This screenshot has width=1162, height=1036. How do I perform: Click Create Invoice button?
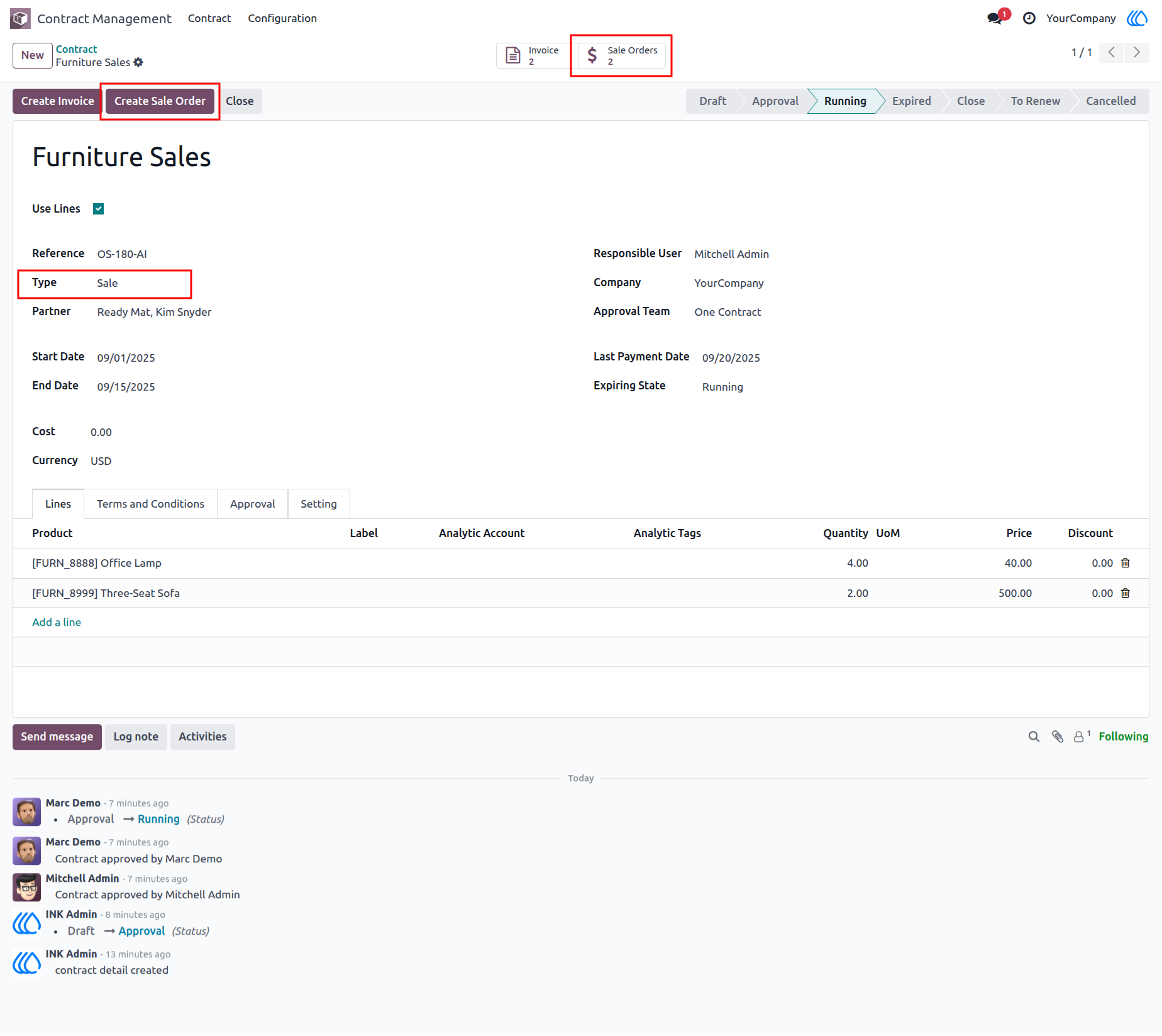click(x=57, y=101)
